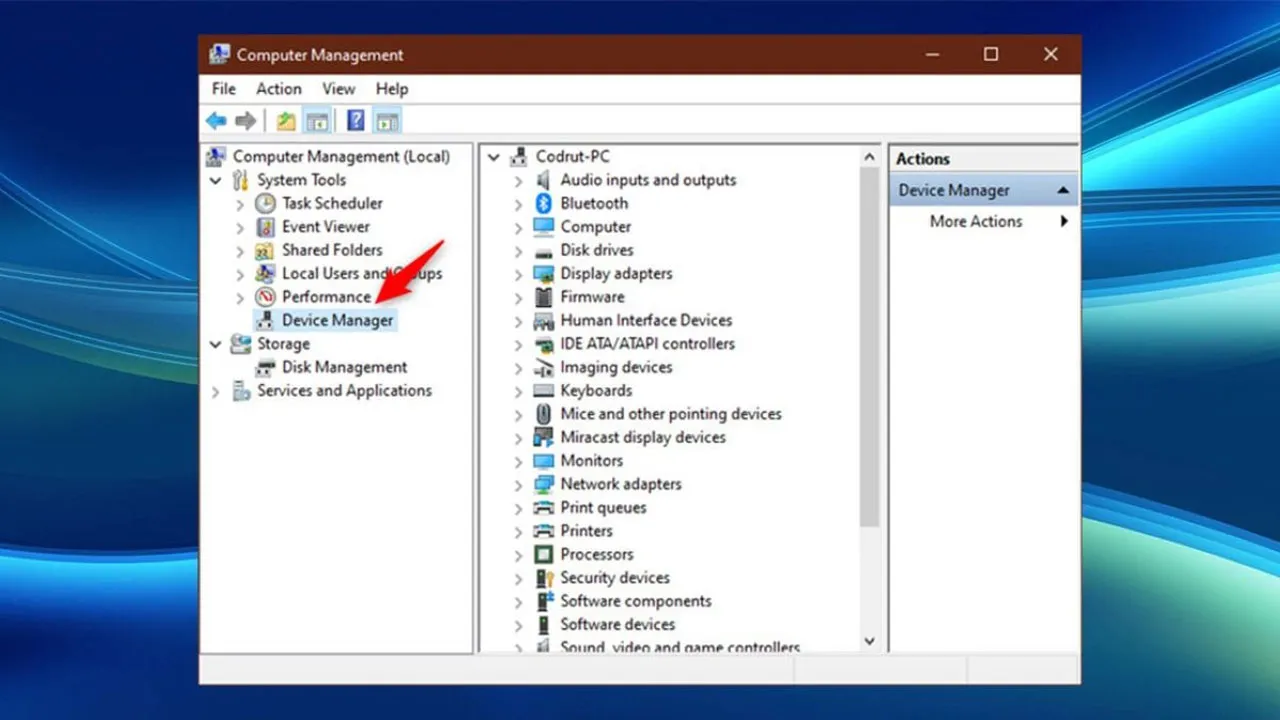Collapse the Device Manager actions section
Image resolution: width=1280 pixels, height=720 pixels.
tap(1062, 190)
